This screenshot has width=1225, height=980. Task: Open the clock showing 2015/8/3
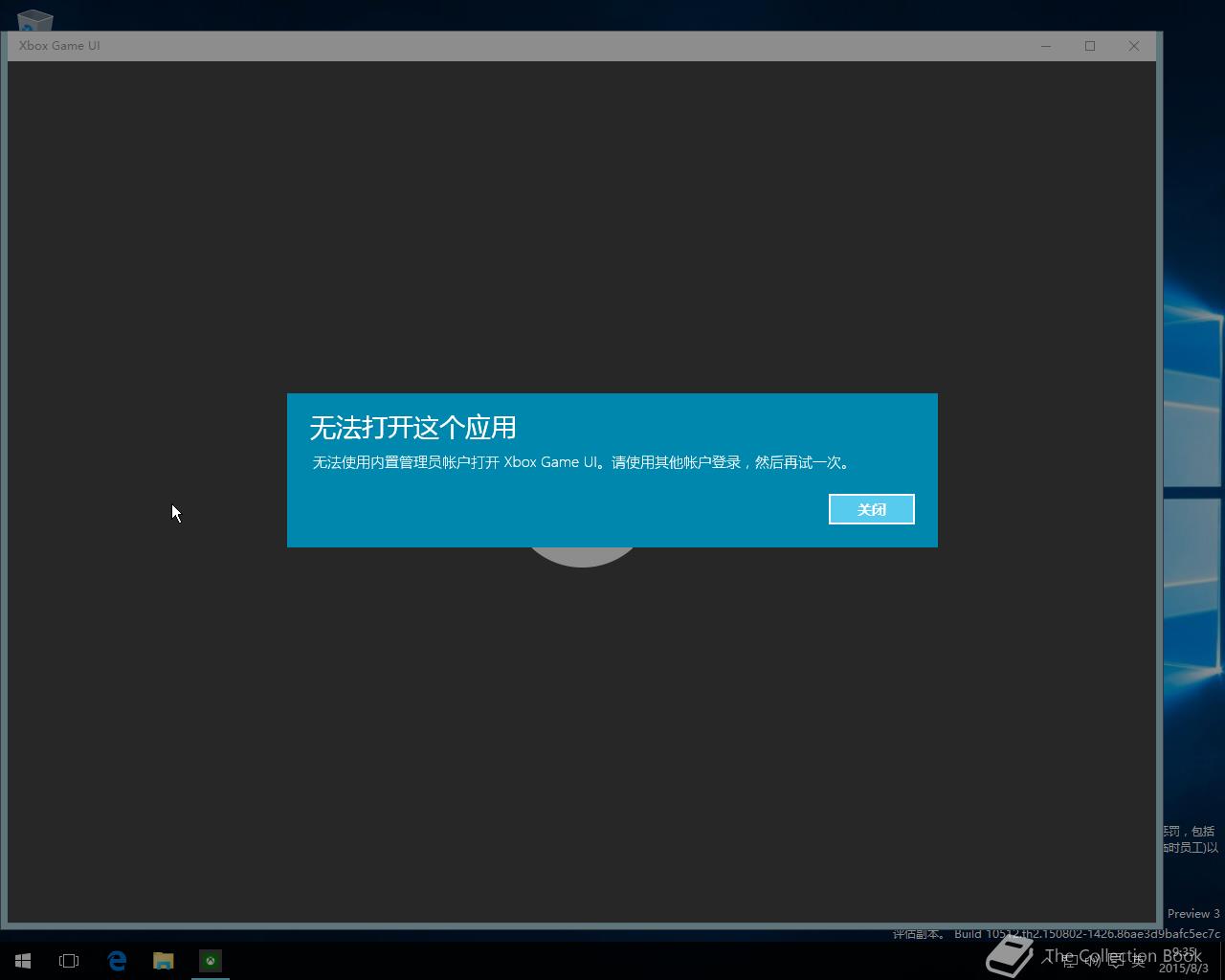(x=1184, y=960)
